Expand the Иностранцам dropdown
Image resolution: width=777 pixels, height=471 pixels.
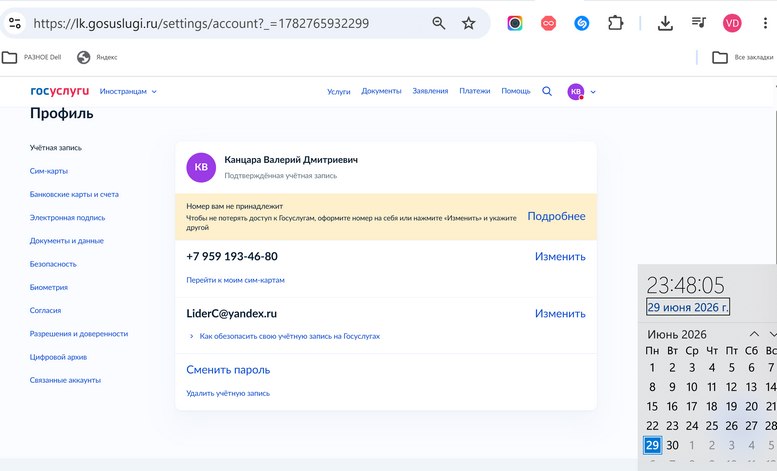point(128,92)
